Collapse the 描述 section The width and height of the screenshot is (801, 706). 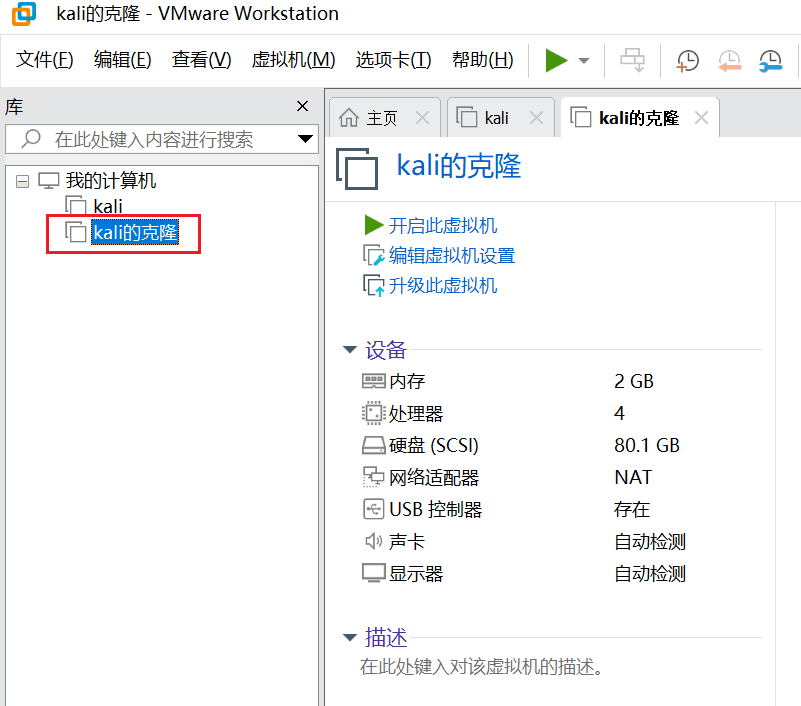click(350, 638)
